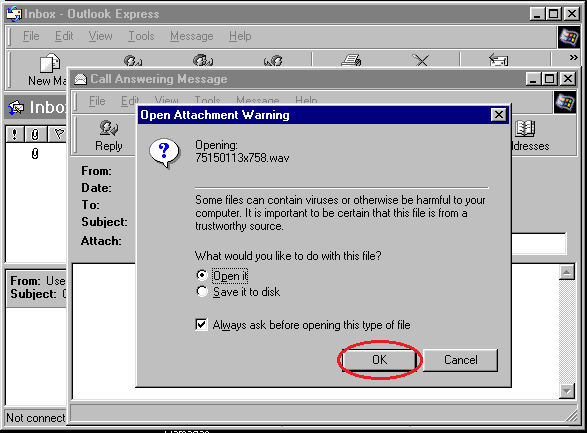This screenshot has height=433, width=587.
Task: Click the Send/Receive icon in toolbar
Action: tap(499, 60)
